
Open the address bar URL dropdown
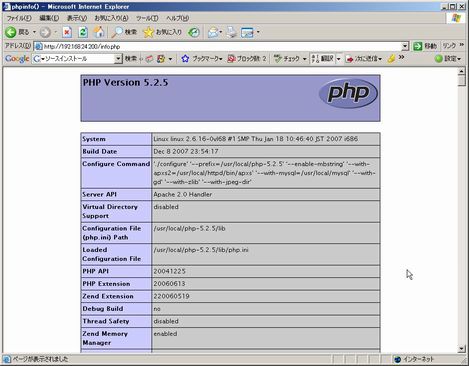click(x=405, y=46)
